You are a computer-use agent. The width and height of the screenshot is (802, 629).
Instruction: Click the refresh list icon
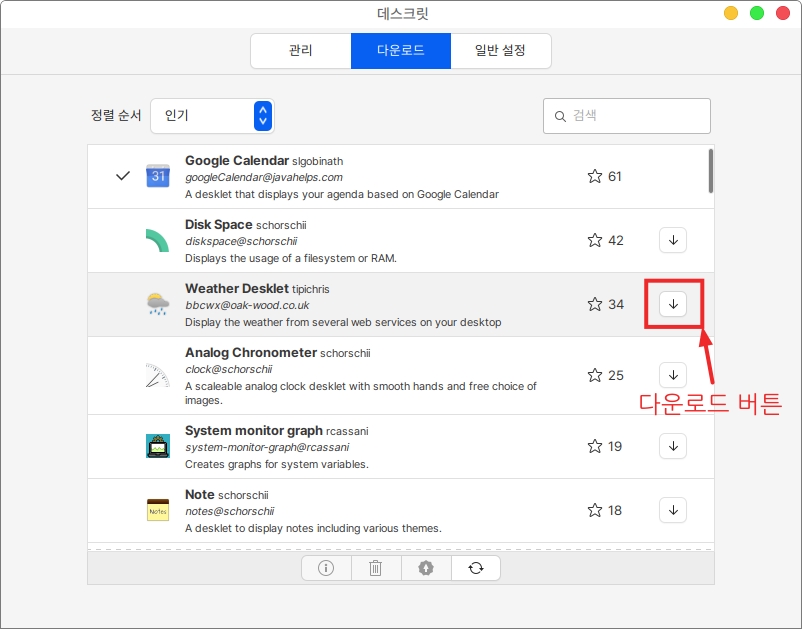point(476,568)
